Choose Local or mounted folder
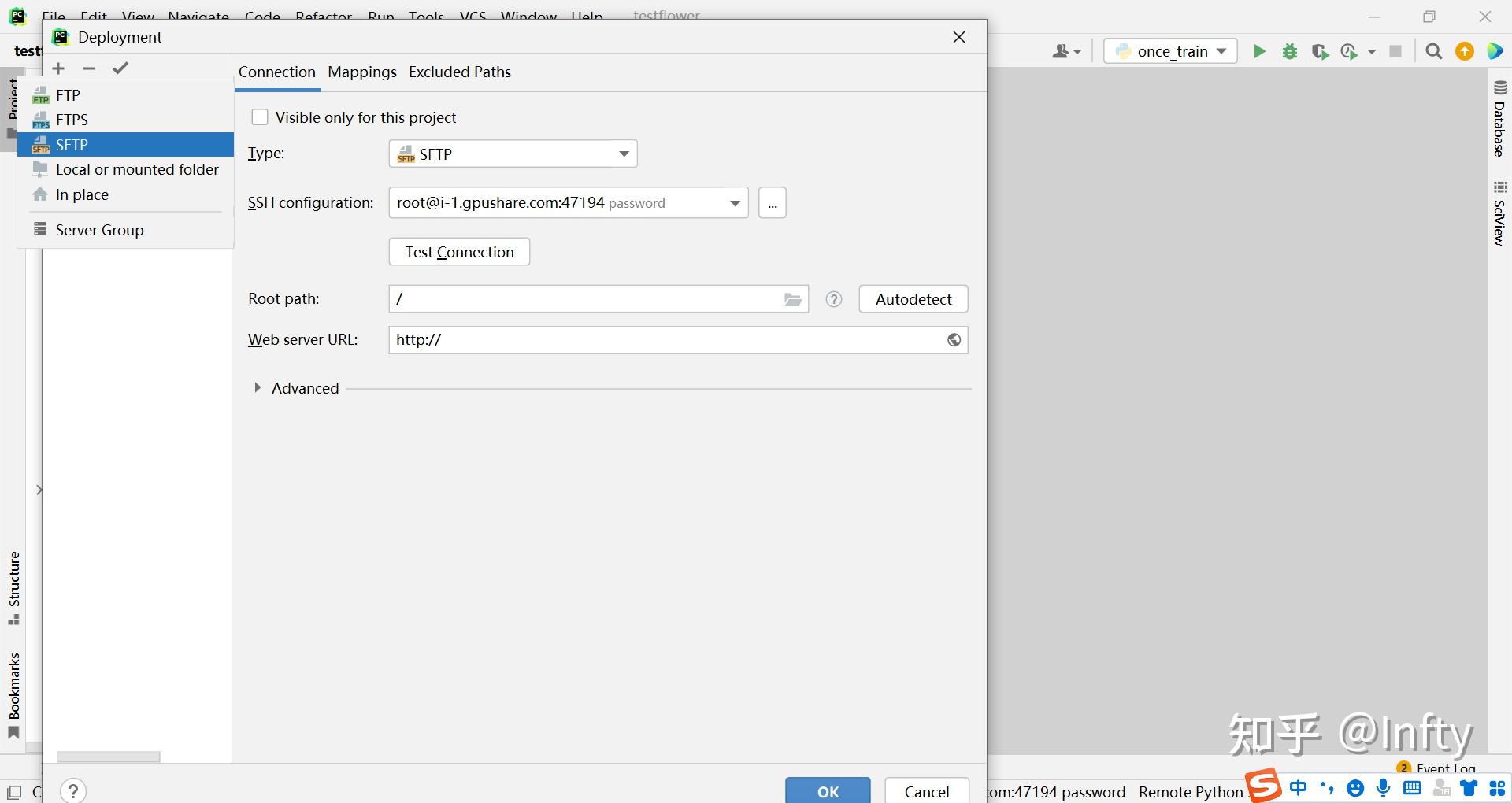1512x803 pixels. tap(126, 169)
